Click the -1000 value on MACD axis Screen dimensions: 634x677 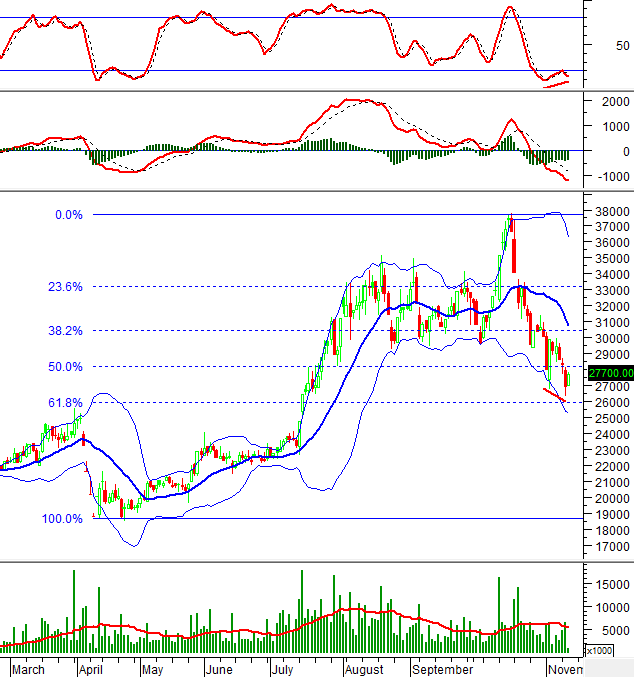point(610,177)
